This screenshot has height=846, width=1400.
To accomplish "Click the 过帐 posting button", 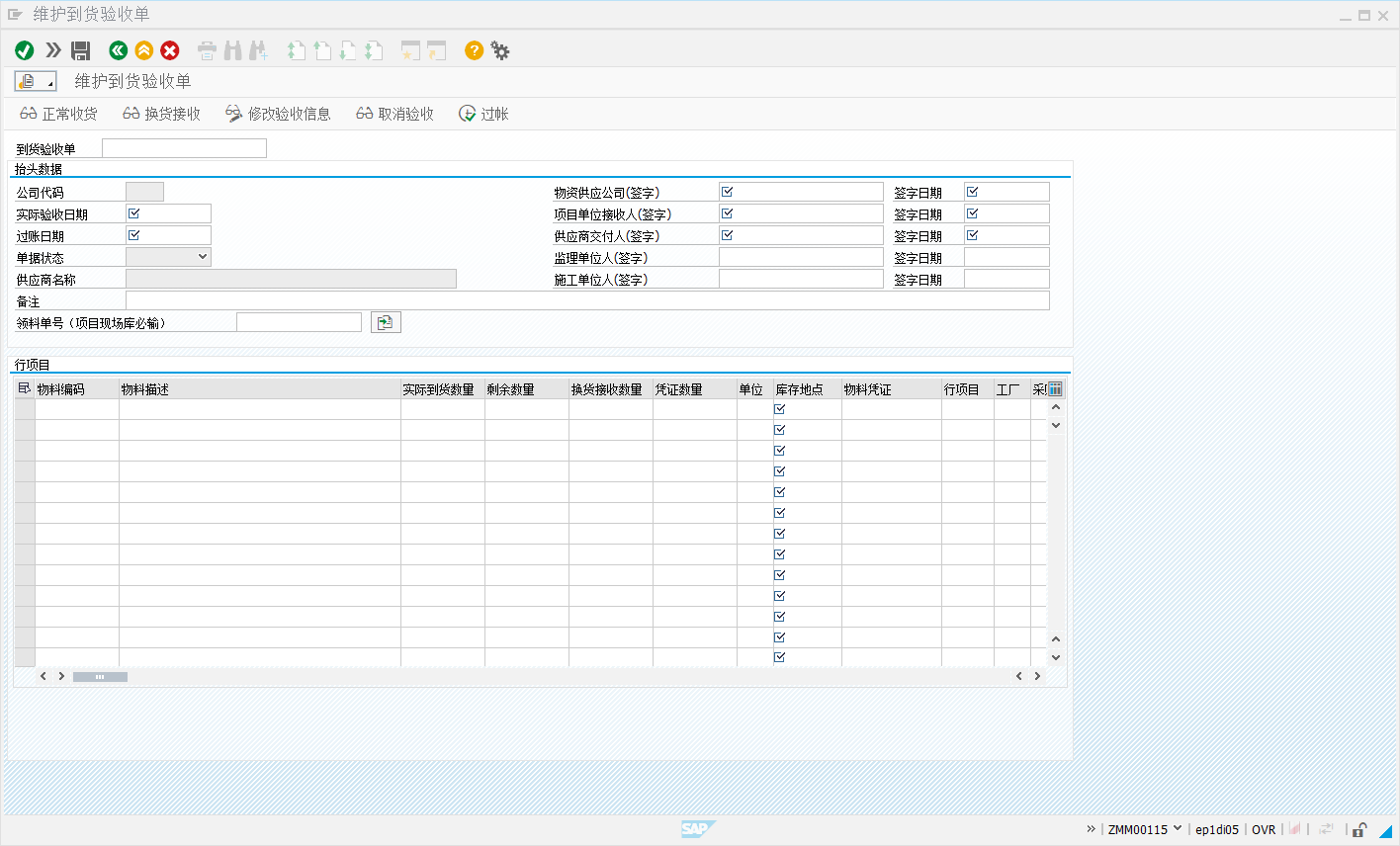I will 483,114.
